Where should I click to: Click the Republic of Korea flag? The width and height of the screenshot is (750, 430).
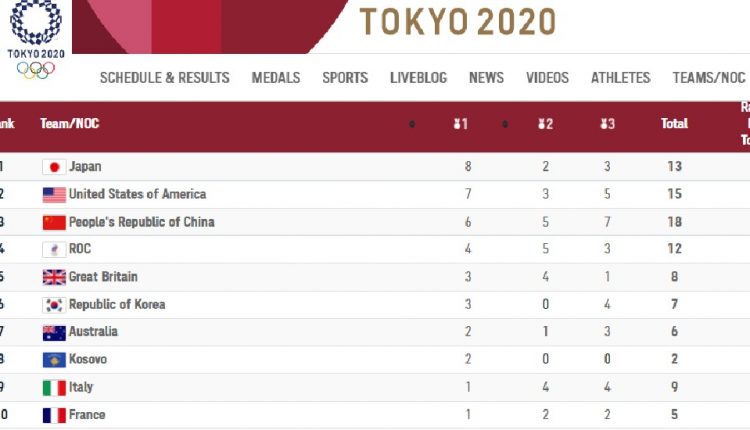54,305
